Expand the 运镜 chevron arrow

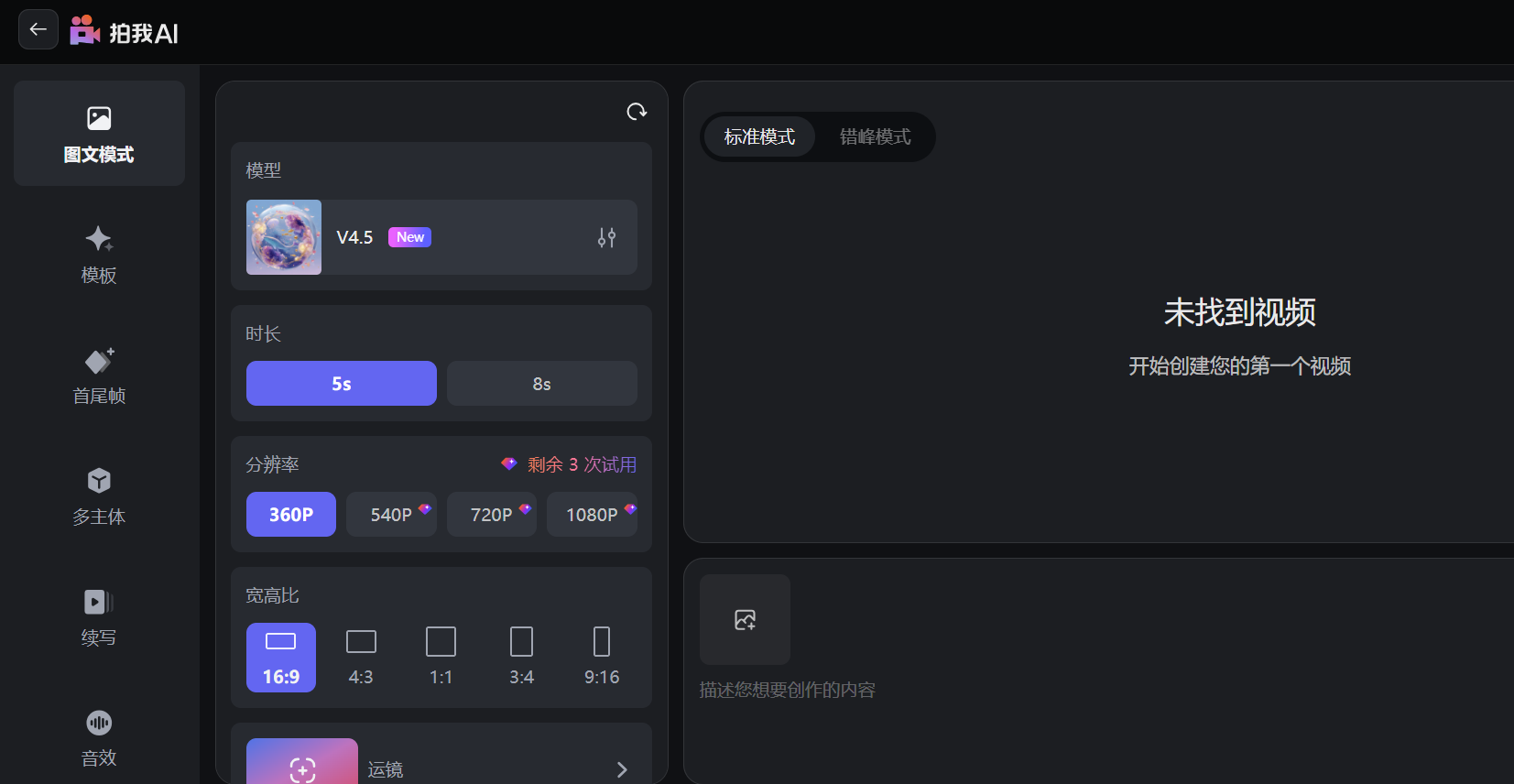pos(622,769)
